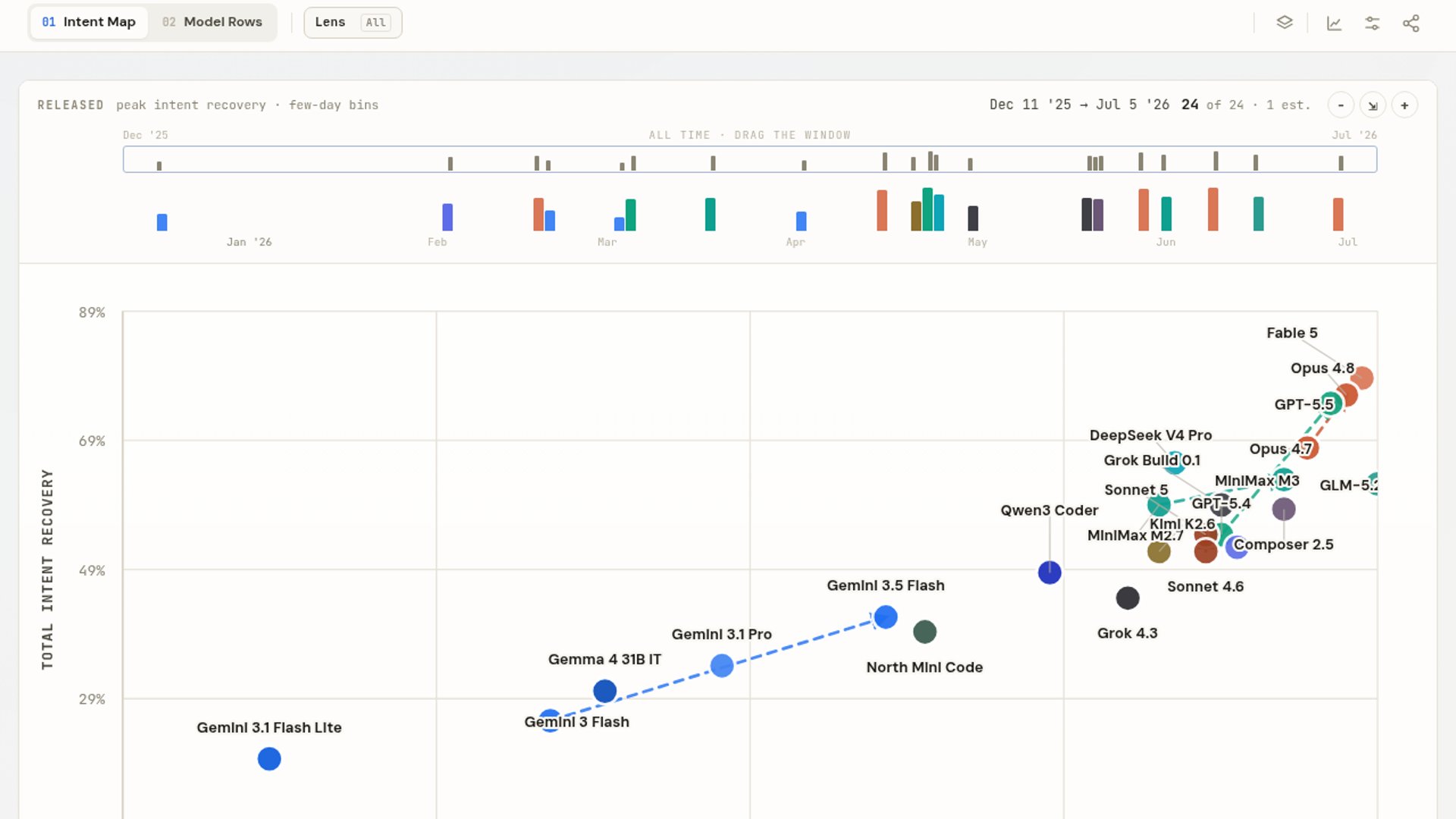The width and height of the screenshot is (1456, 819).
Task: Click the dark May histogram bar
Action: (x=973, y=218)
